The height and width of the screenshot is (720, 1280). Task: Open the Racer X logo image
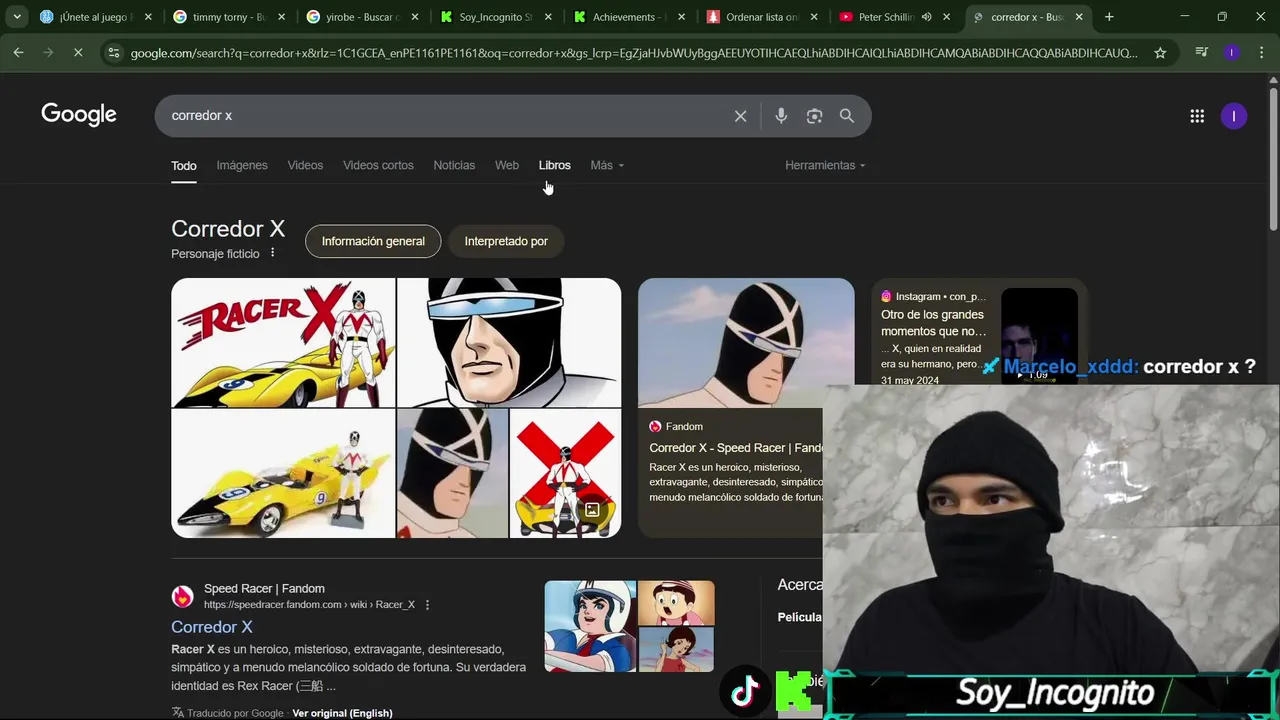(283, 343)
